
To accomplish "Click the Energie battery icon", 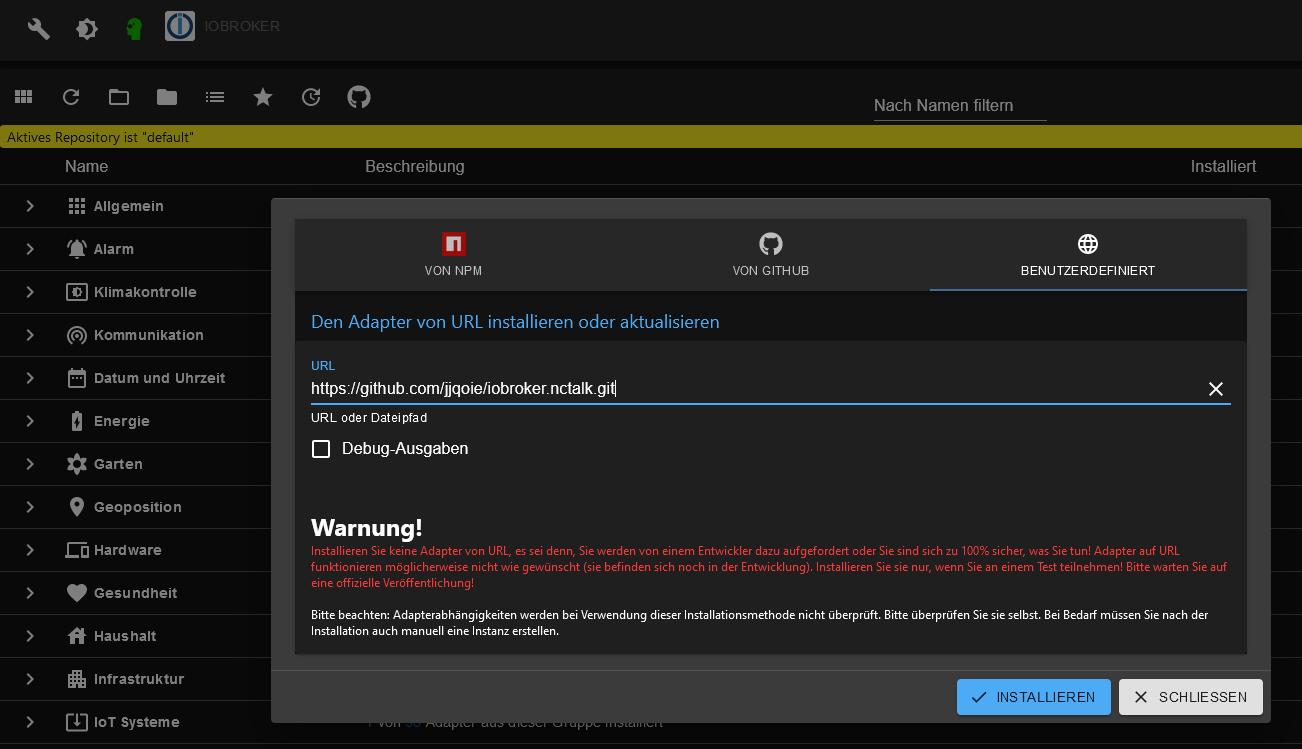I will (77, 421).
